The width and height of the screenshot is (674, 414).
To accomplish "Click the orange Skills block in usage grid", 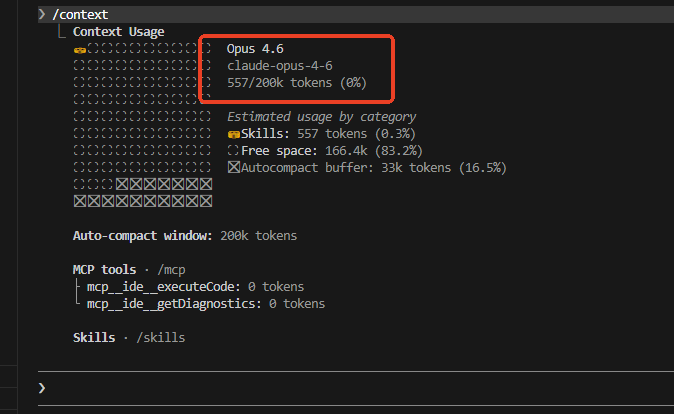I will coord(80,50).
